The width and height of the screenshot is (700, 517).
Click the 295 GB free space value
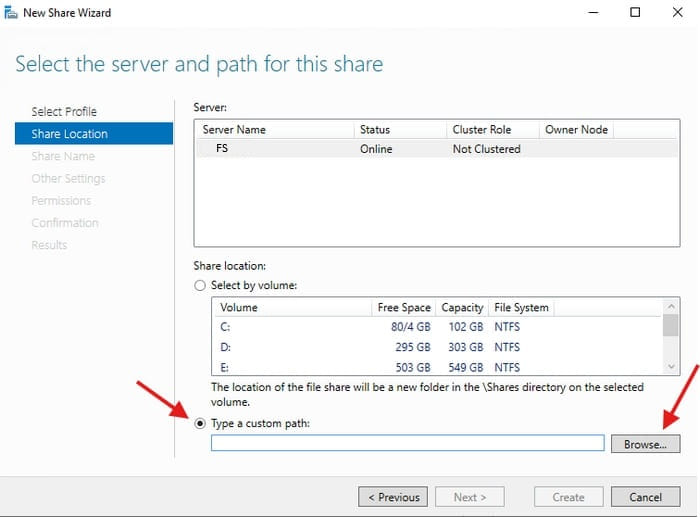point(412,347)
